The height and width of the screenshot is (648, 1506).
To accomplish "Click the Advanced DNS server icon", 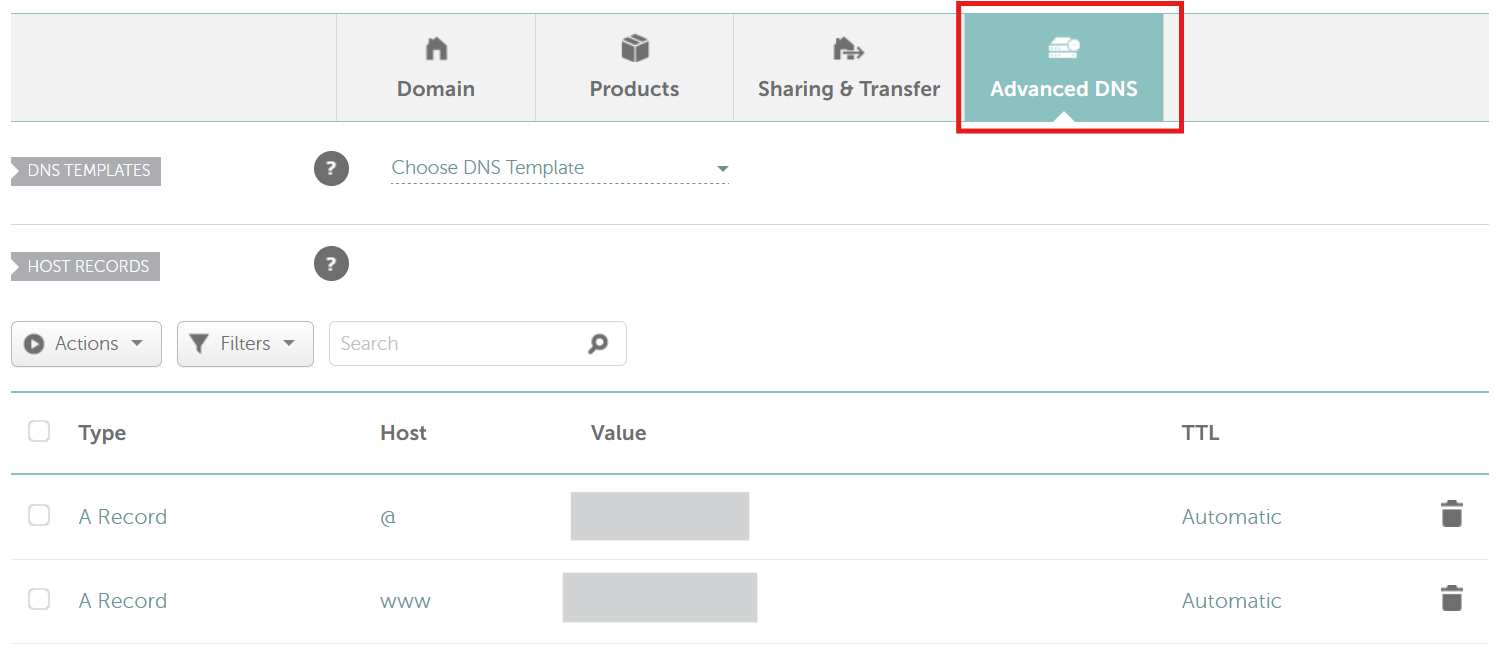I will tap(1063, 47).
